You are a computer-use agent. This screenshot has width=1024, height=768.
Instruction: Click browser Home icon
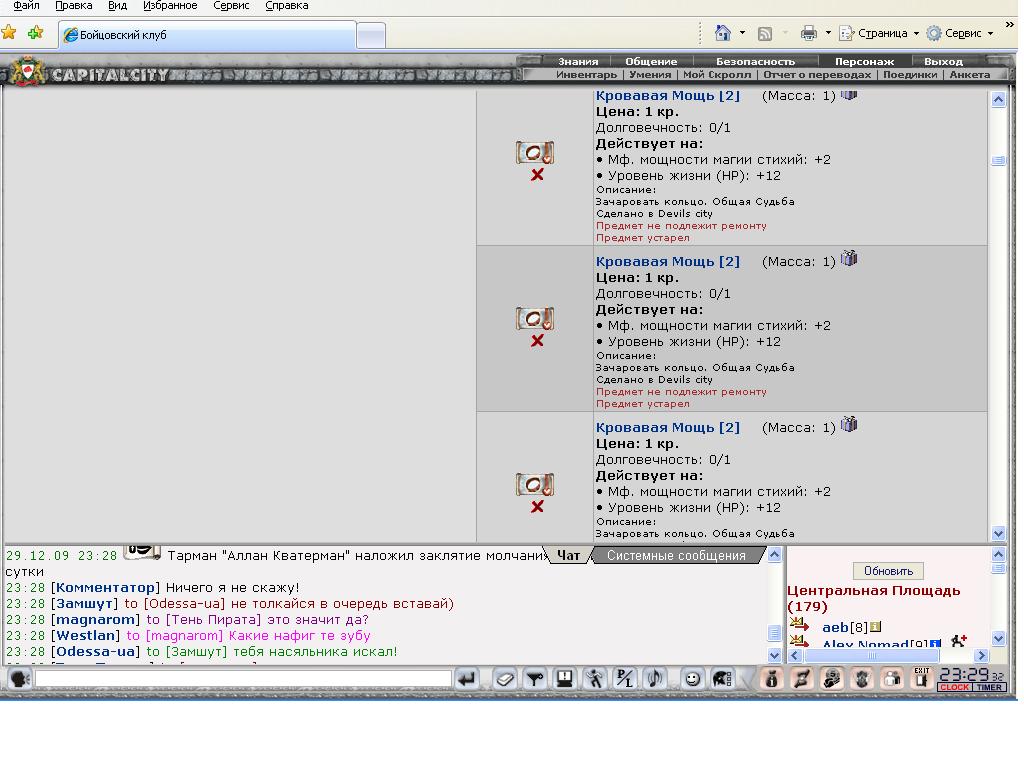tap(722, 33)
